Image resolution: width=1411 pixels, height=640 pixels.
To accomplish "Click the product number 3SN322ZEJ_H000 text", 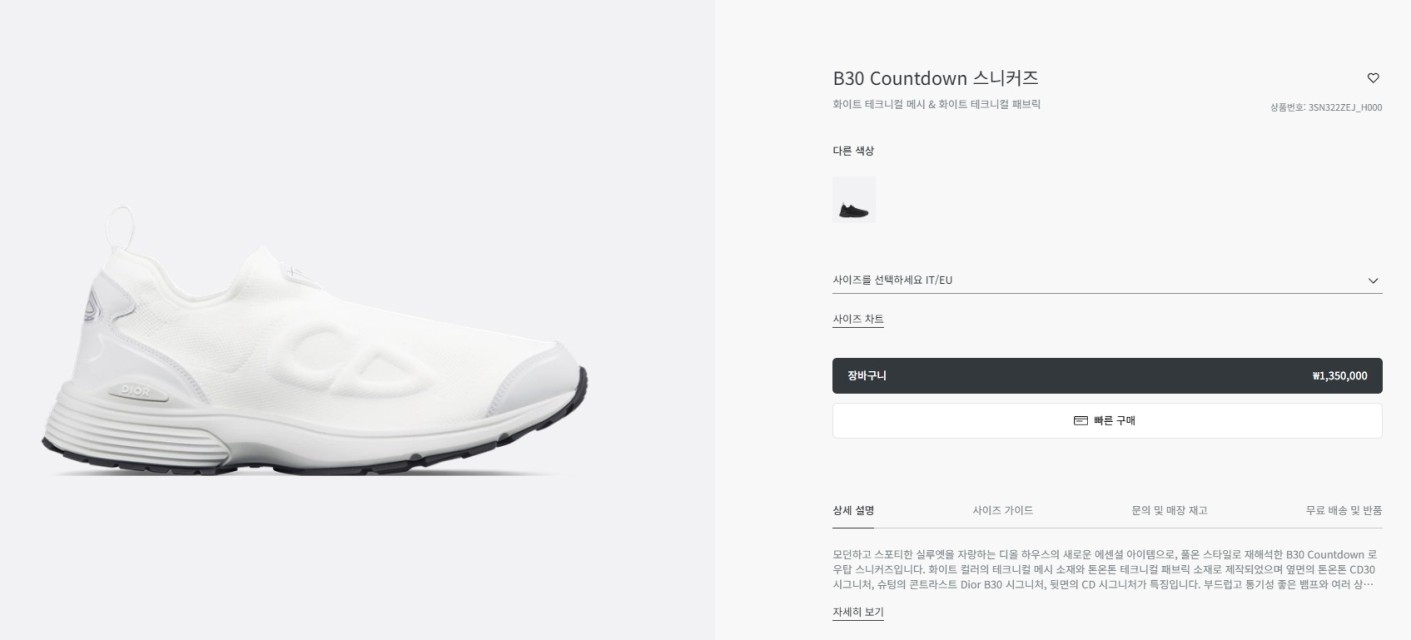I will [1326, 107].
